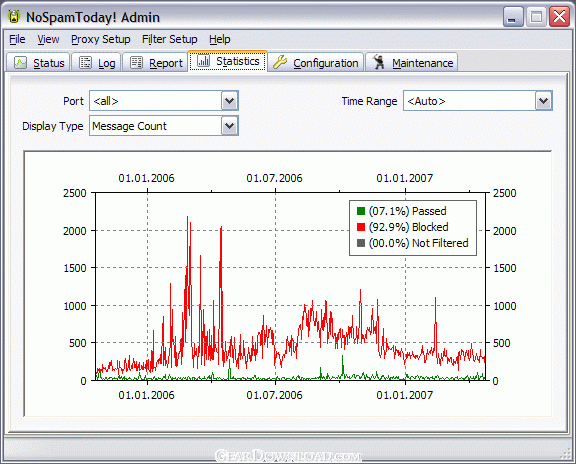Click the Time Range <Auto> field

[x=478, y=101]
